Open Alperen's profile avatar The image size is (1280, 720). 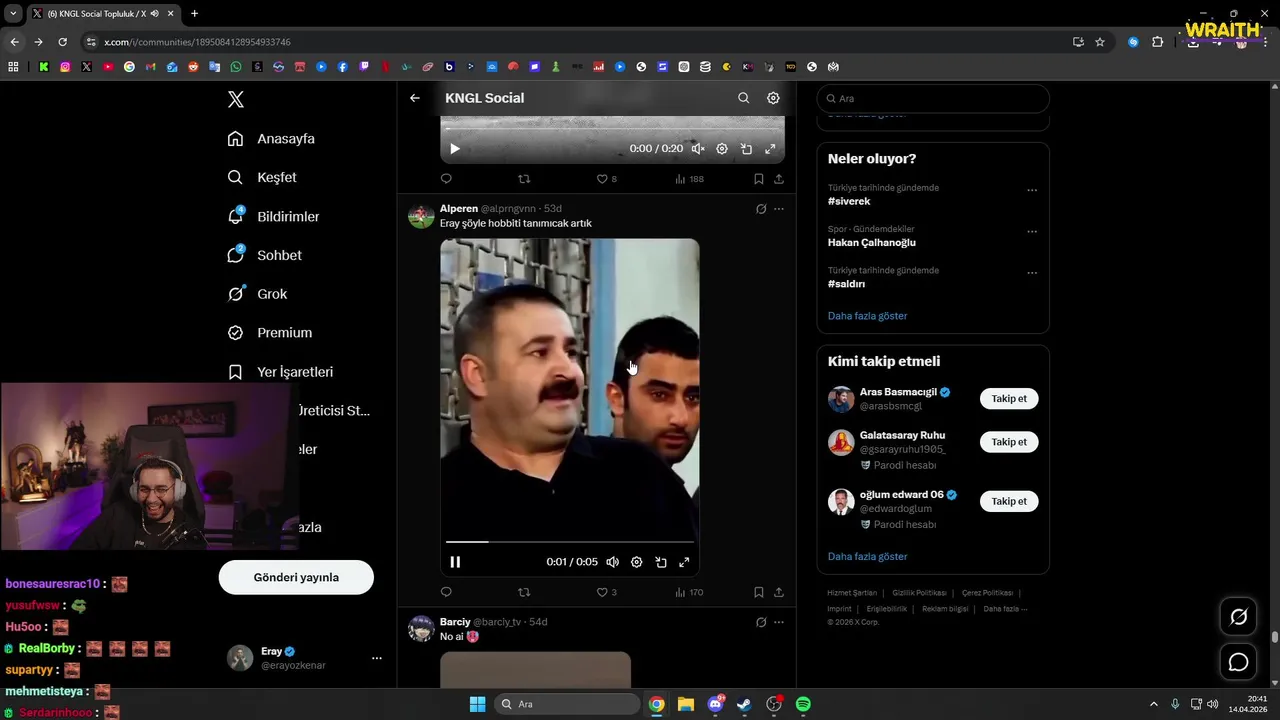421,216
